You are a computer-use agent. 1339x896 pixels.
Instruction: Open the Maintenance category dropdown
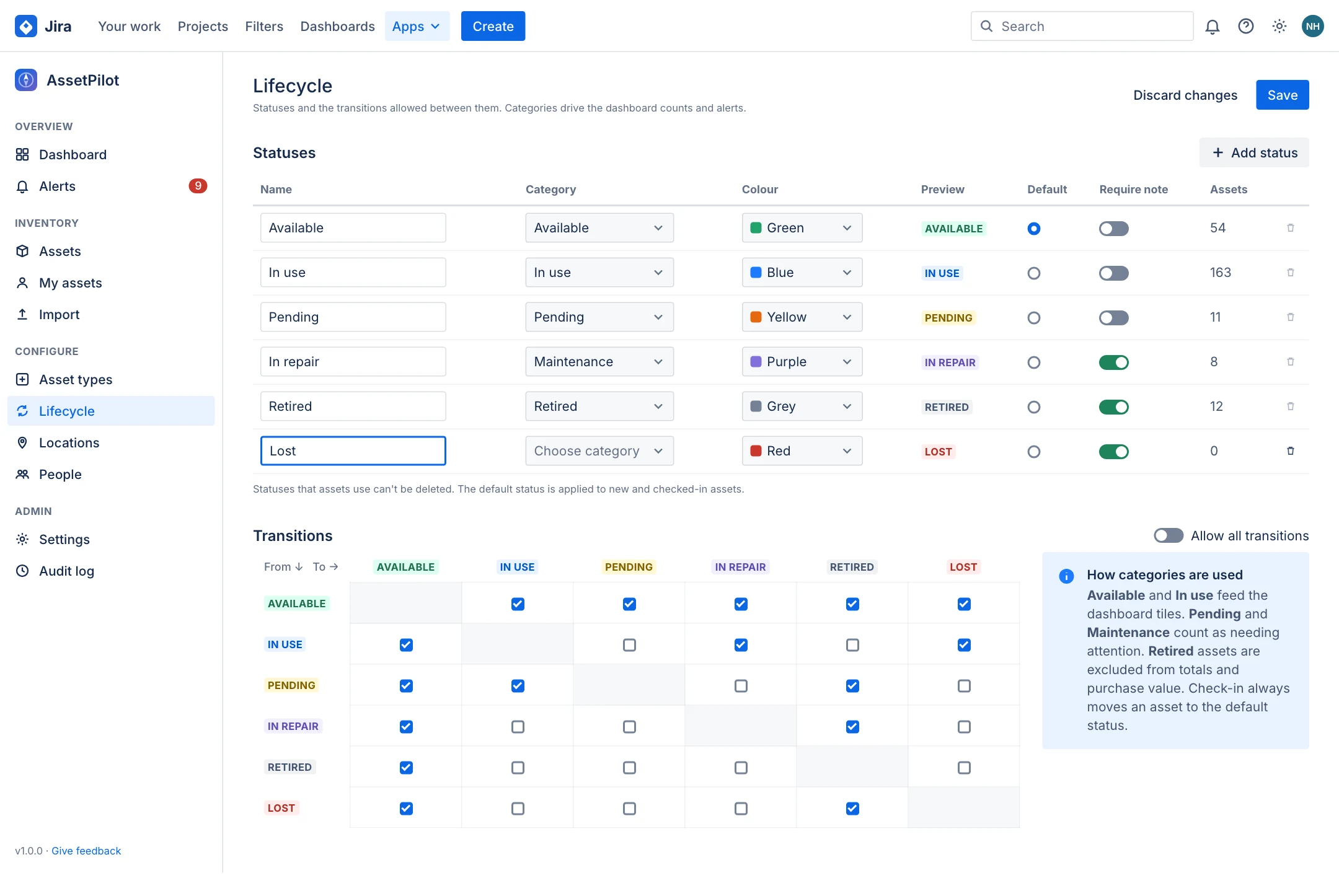599,361
